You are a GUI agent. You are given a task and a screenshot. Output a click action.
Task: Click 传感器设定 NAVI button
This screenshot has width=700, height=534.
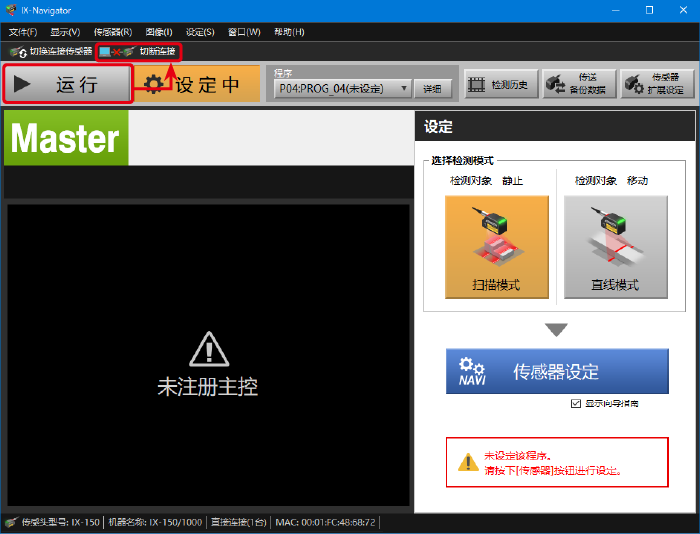click(x=557, y=371)
